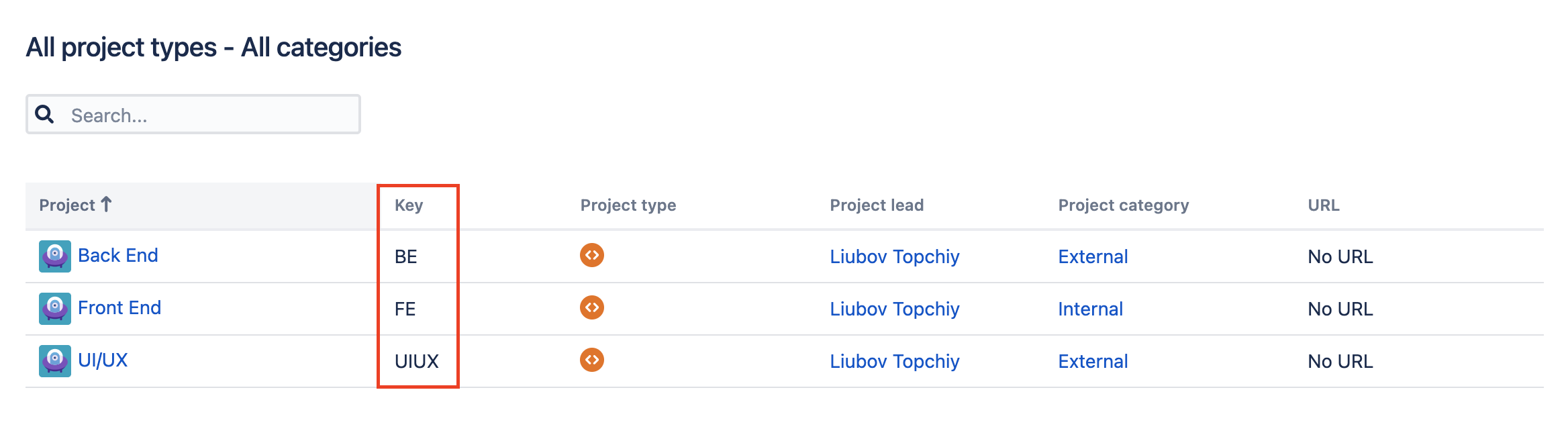This screenshot has width=1568, height=439.
Task: Toggle sort arrow on Project column
Action: tap(106, 204)
